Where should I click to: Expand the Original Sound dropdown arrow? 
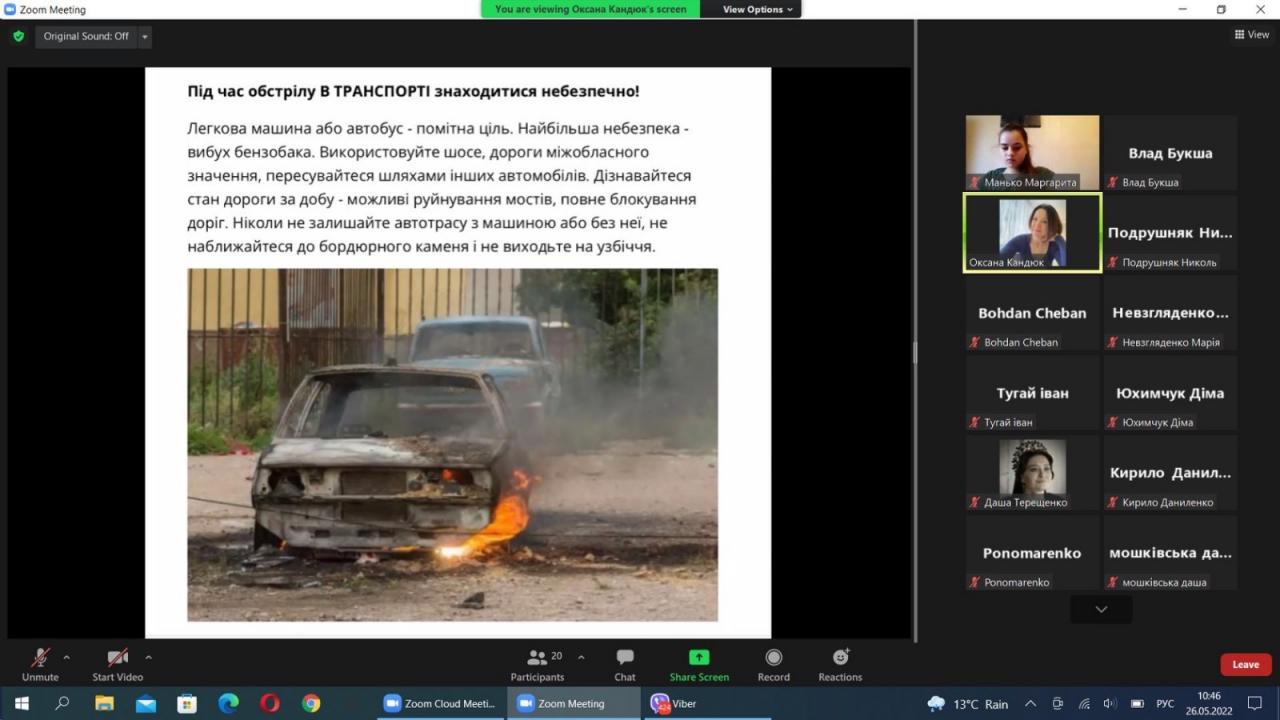click(x=145, y=37)
